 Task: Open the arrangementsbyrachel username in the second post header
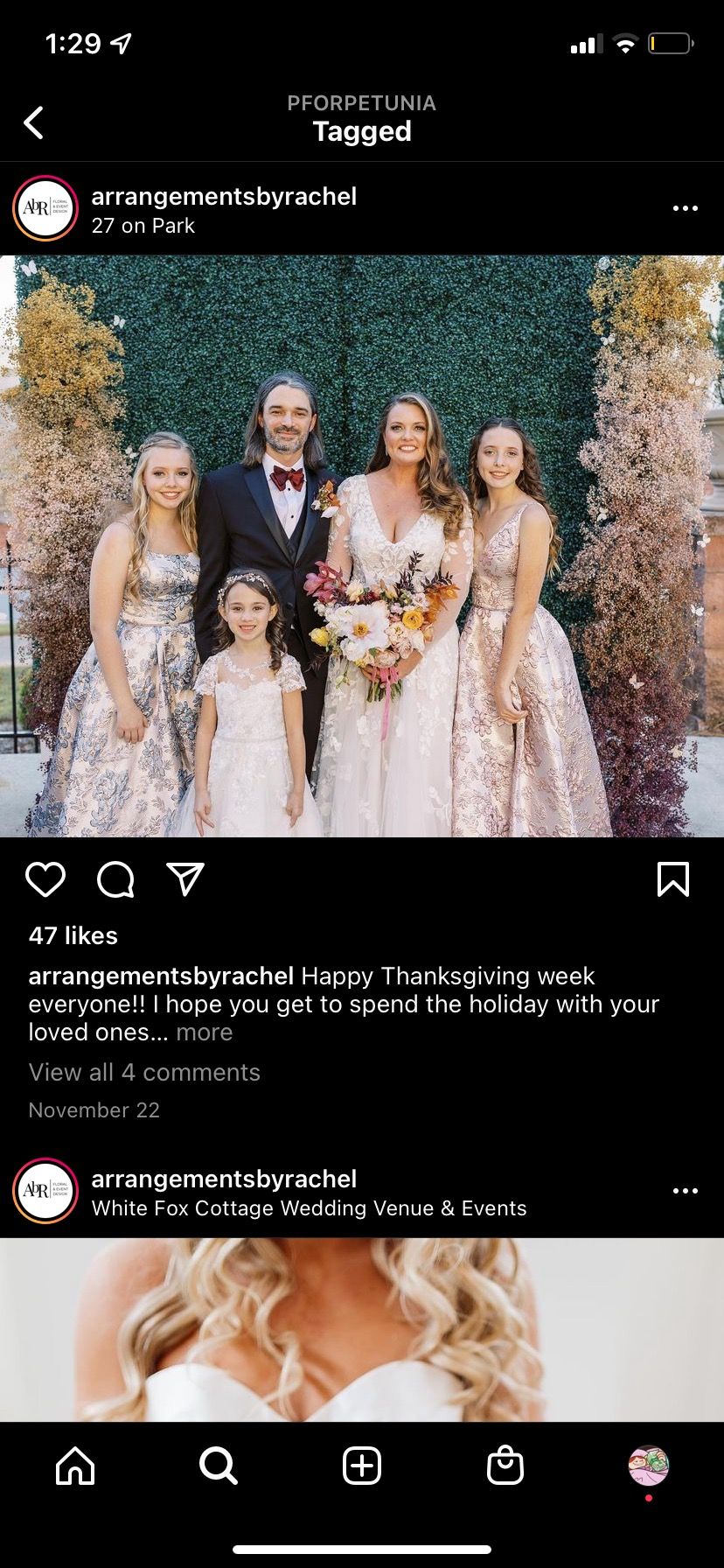click(x=224, y=1179)
